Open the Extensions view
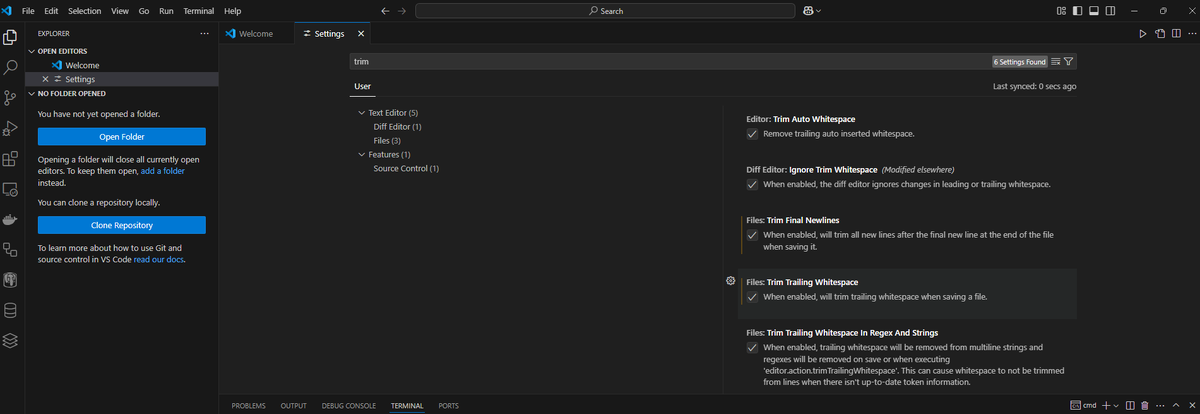 (11, 158)
